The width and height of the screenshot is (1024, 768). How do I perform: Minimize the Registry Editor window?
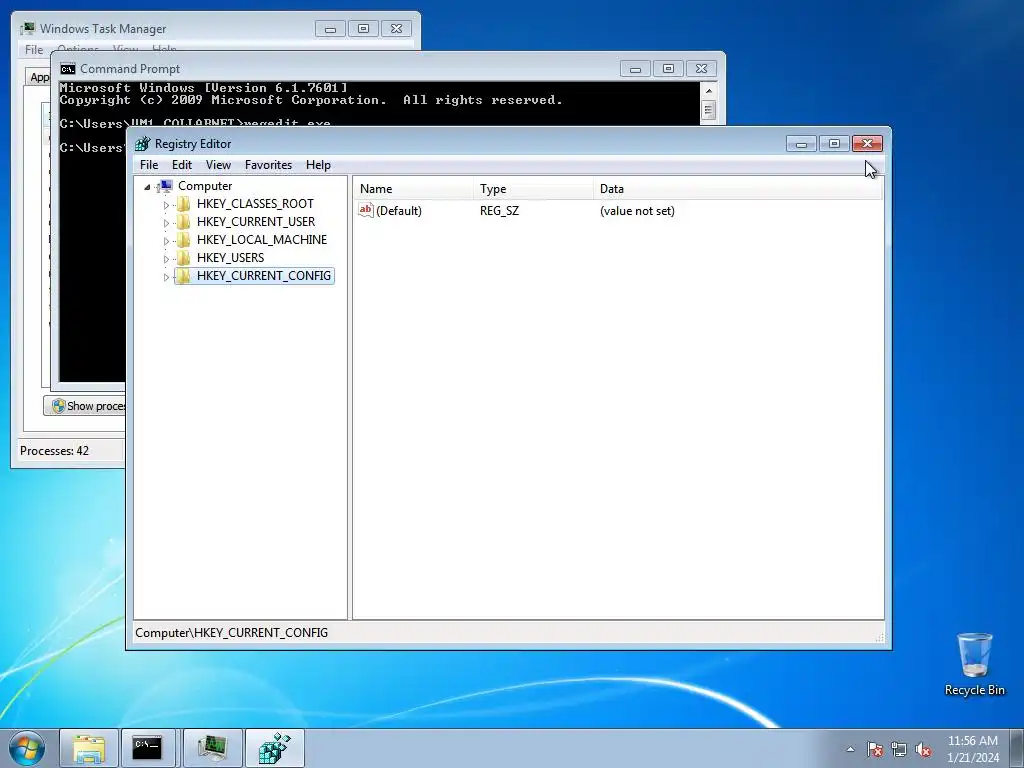(801, 144)
